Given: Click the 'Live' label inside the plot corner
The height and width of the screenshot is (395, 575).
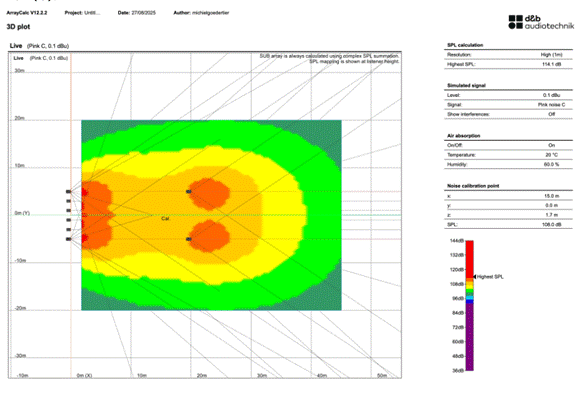Looking at the screenshot, I should [18, 58].
